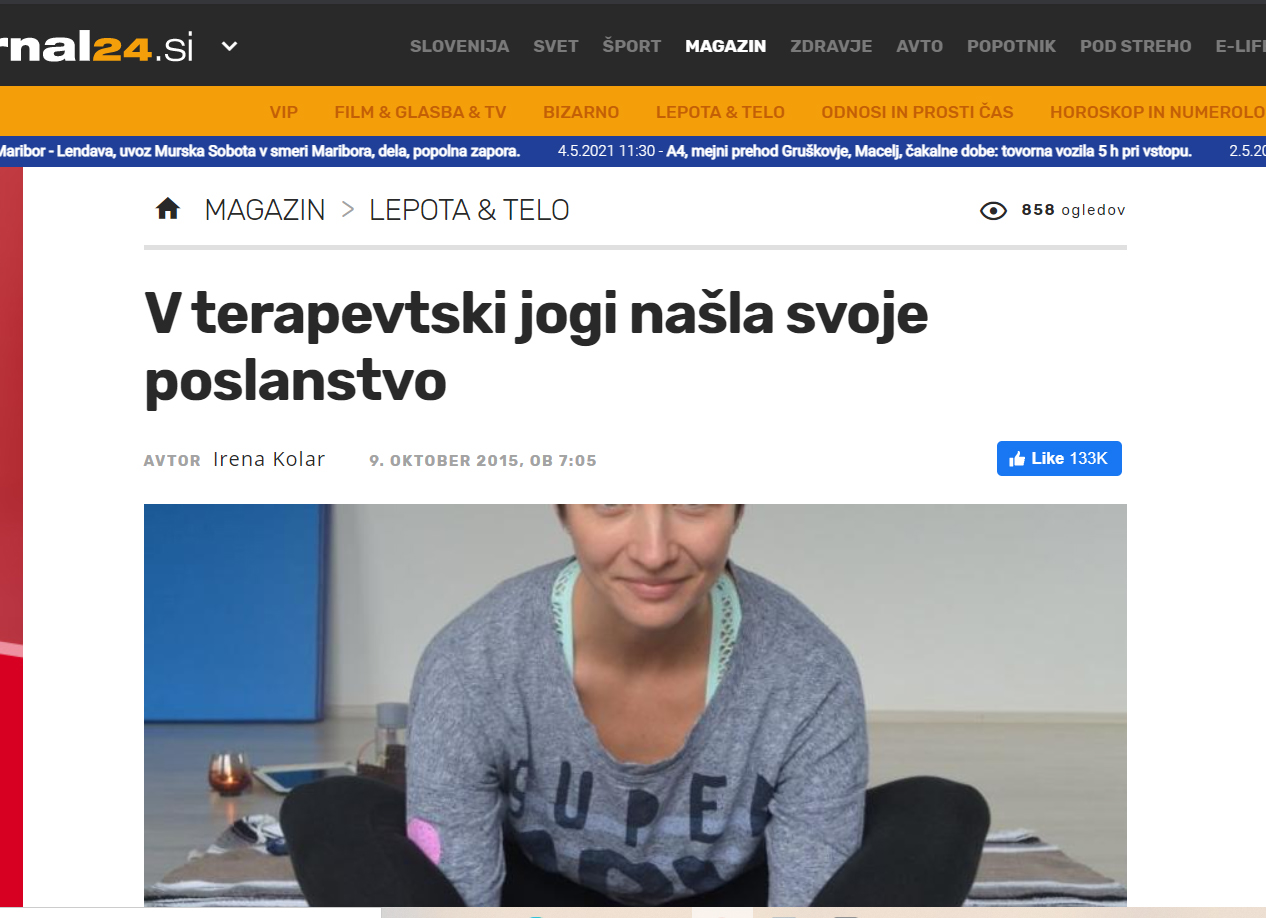This screenshot has height=918, width=1266.
Task: Open the POPOTNIK section
Action: click(1011, 46)
